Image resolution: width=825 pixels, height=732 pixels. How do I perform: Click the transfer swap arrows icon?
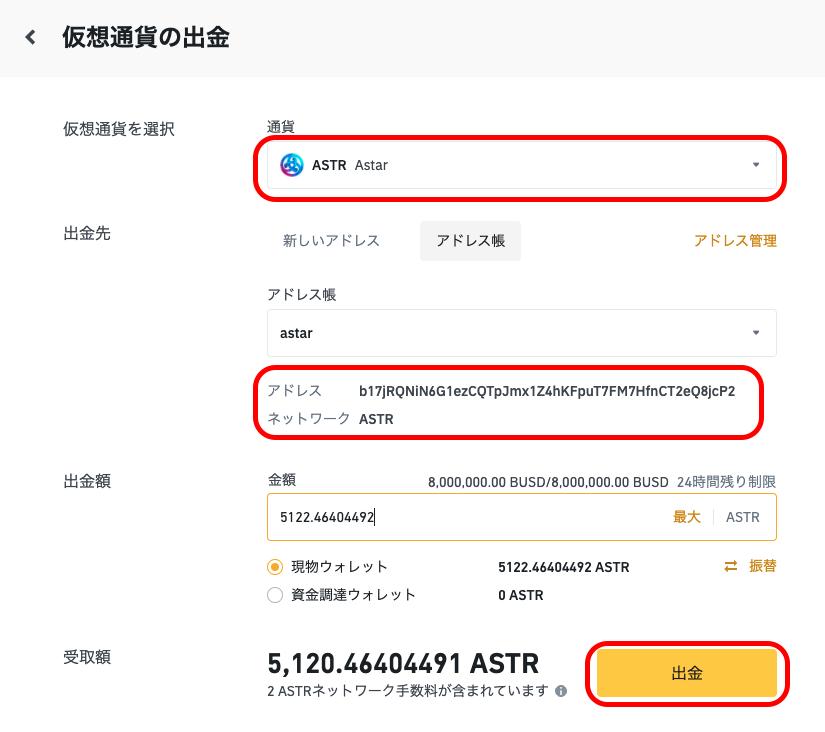(x=731, y=566)
